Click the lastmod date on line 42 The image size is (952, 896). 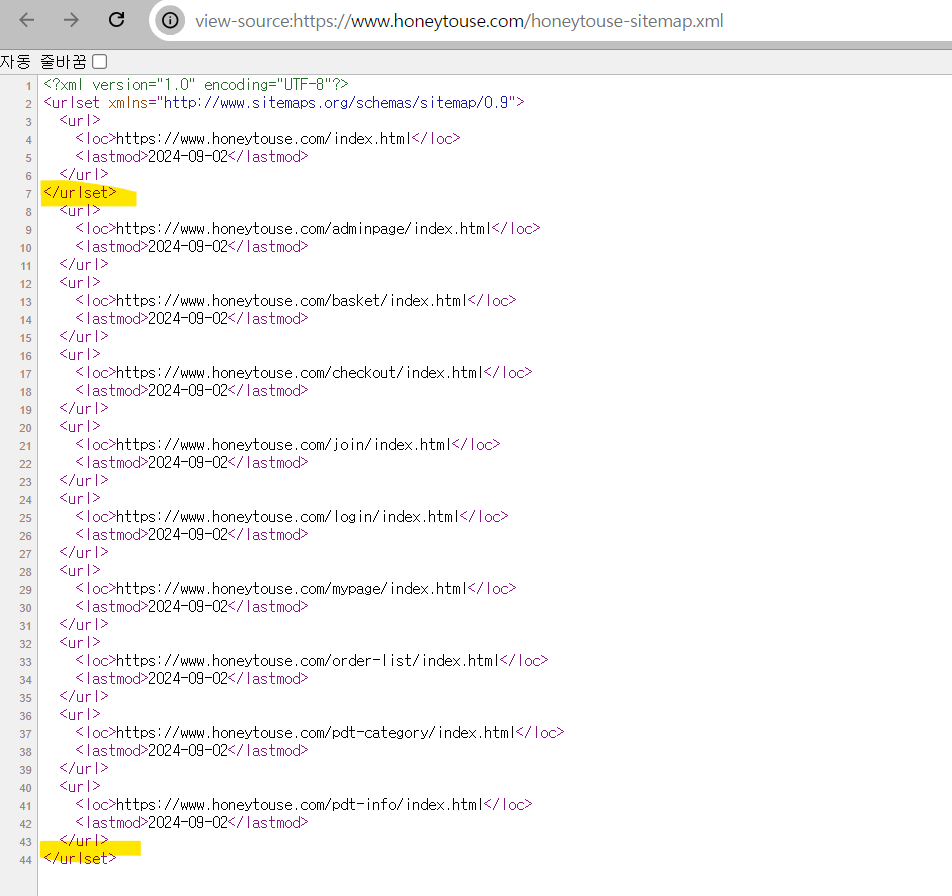(x=188, y=823)
